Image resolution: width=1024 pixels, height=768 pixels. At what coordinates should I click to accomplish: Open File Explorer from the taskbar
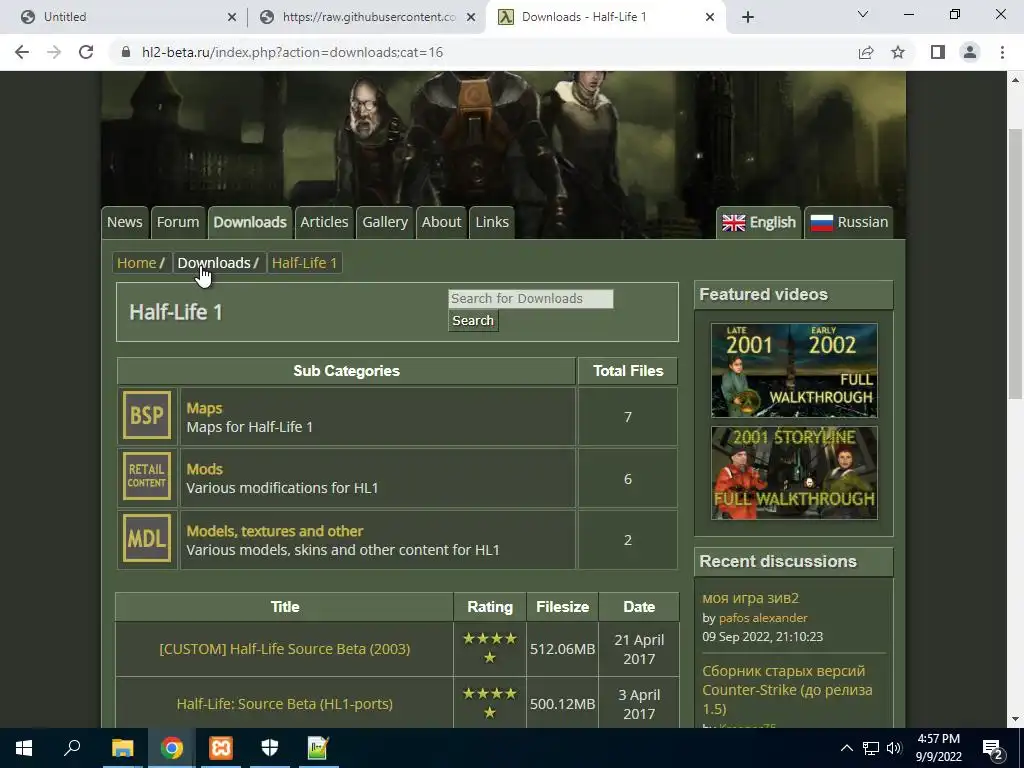point(122,748)
